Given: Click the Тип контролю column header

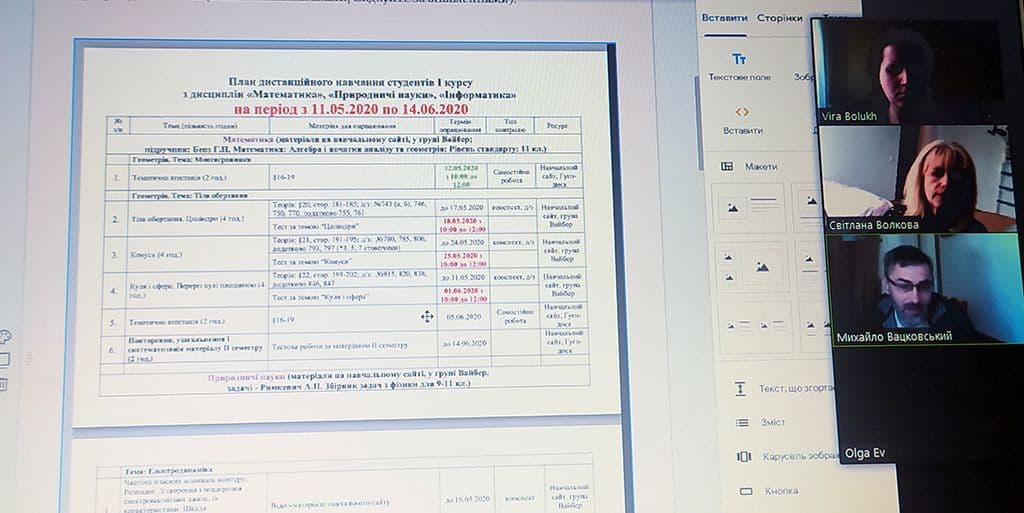Looking at the screenshot, I should click(x=511, y=125).
